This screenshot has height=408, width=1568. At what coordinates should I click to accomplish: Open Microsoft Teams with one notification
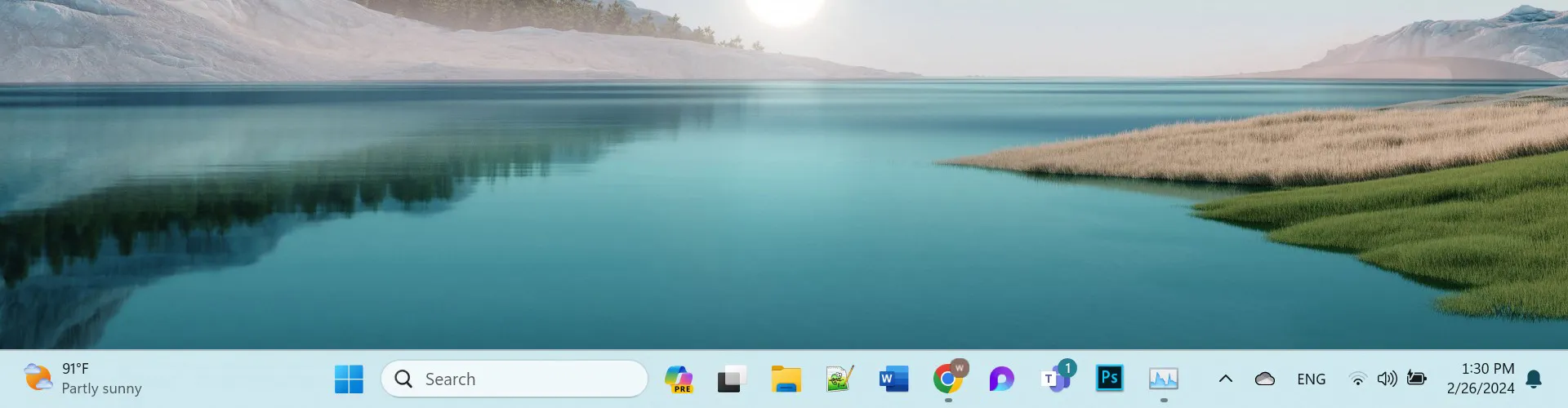[1056, 379]
